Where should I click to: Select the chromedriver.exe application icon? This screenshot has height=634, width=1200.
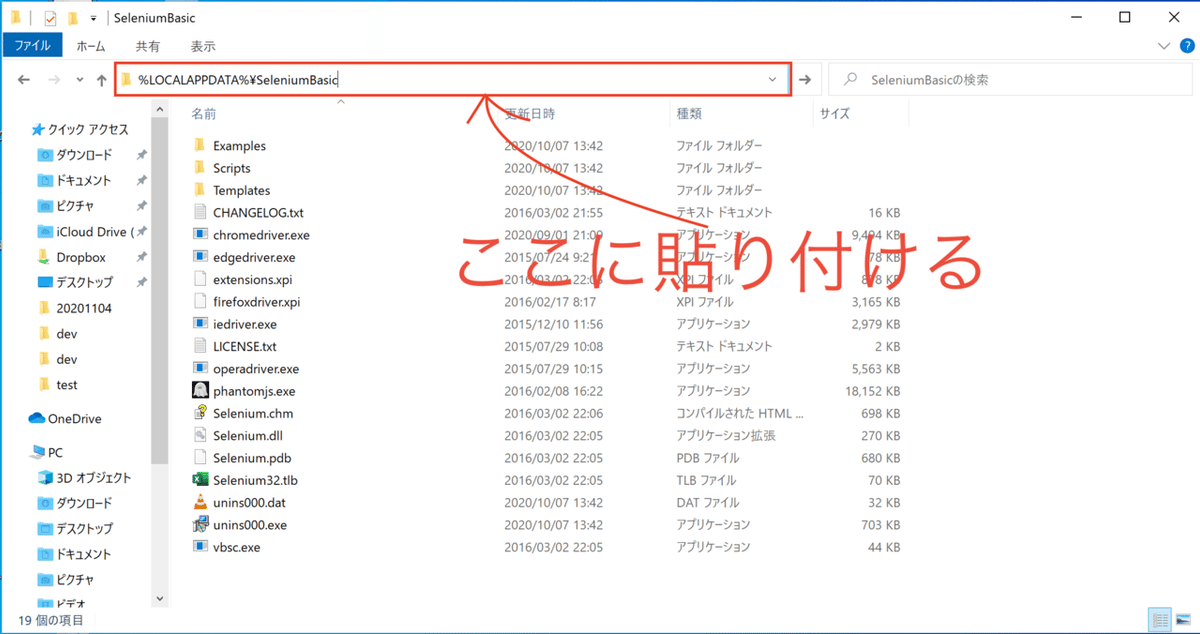point(200,235)
